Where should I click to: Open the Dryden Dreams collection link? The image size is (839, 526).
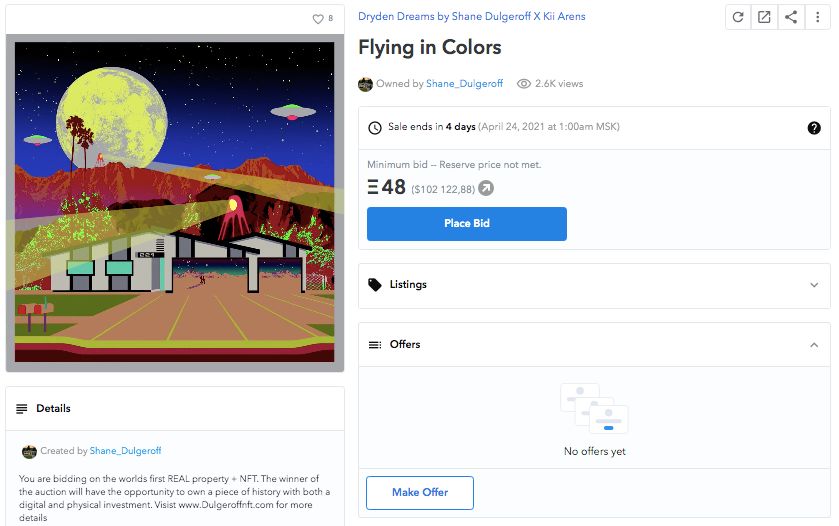(471, 17)
